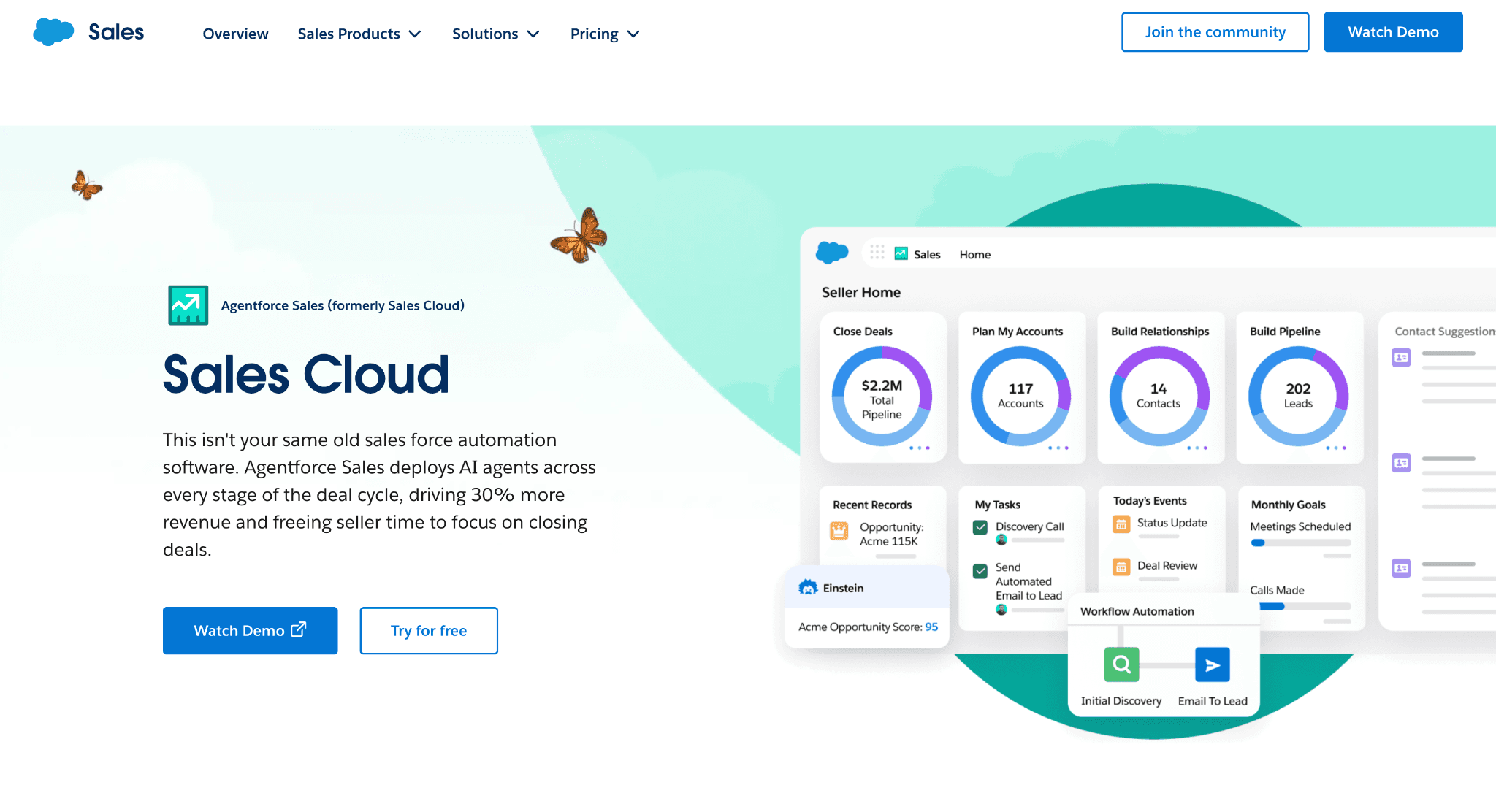Click Overview in the navigation menu
The height and width of the screenshot is (812, 1496).
click(235, 34)
